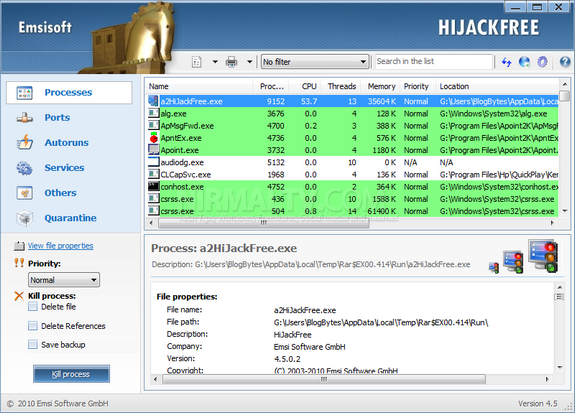Click the Kill process button
575x413 pixels.
coord(72,374)
